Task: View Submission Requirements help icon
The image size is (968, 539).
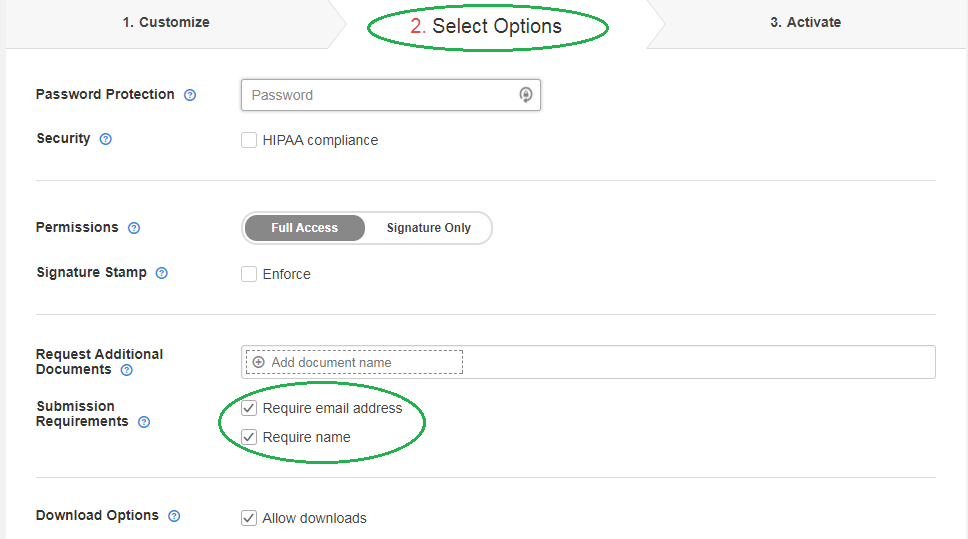Action: click(x=144, y=422)
